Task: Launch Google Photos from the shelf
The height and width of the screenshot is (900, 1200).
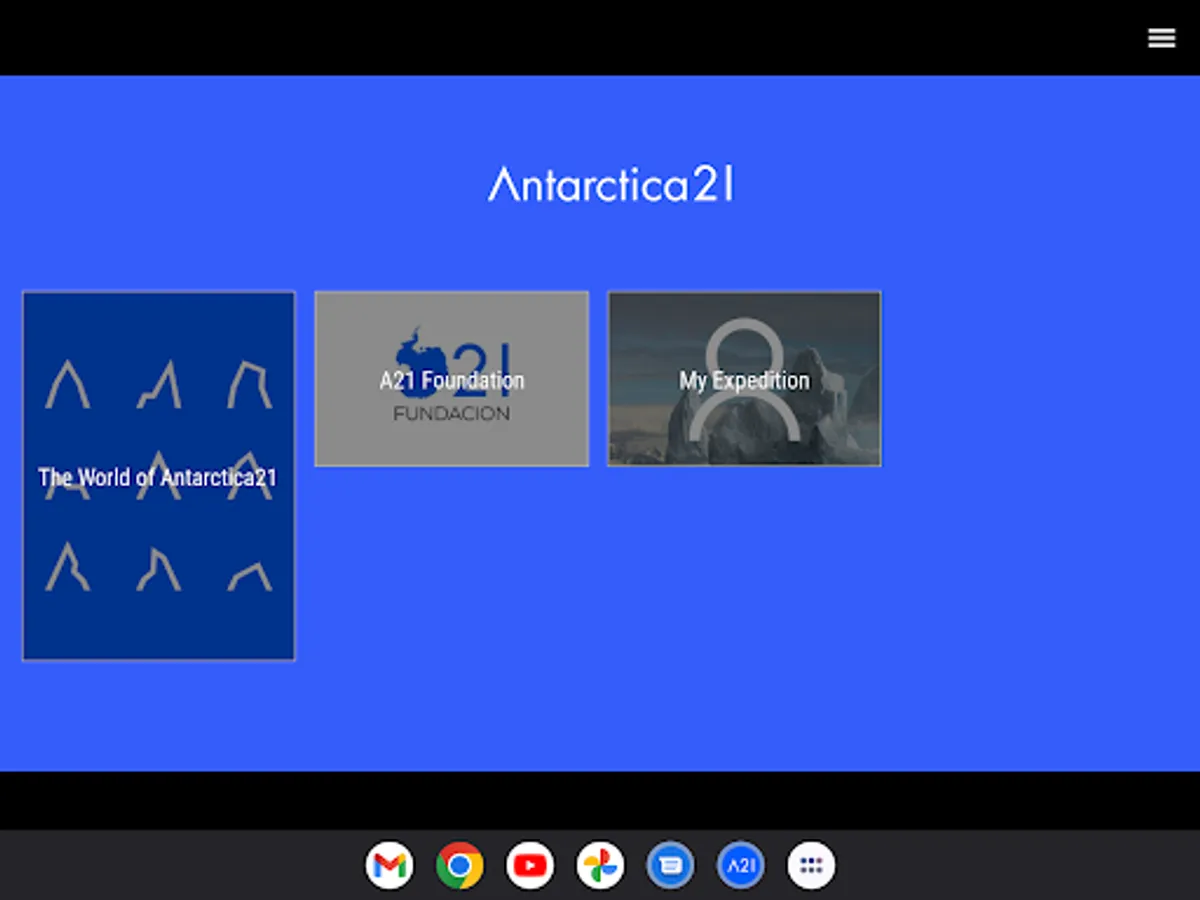Action: pos(600,865)
